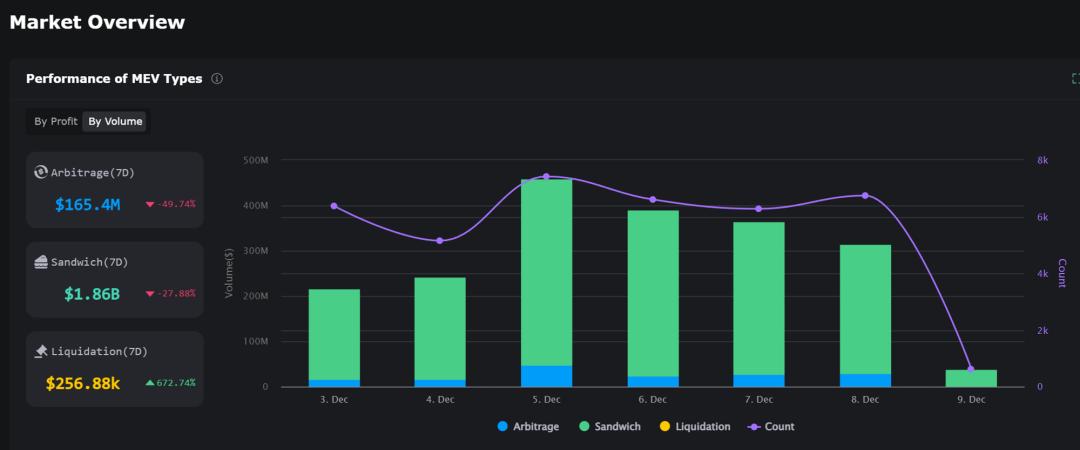Switch to the By Profit tab

(x=56, y=122)
